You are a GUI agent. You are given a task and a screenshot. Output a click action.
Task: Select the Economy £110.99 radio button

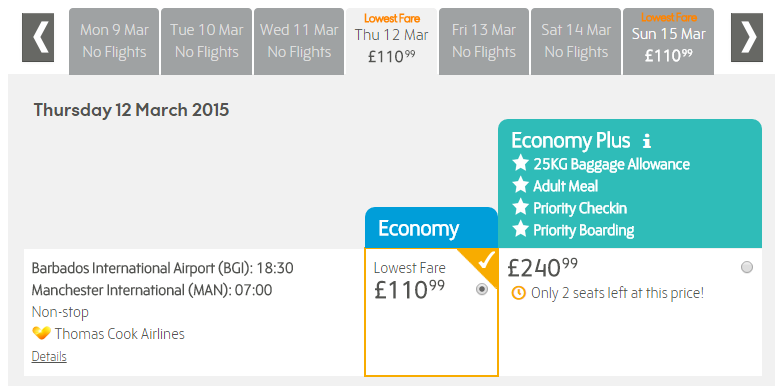482,290
